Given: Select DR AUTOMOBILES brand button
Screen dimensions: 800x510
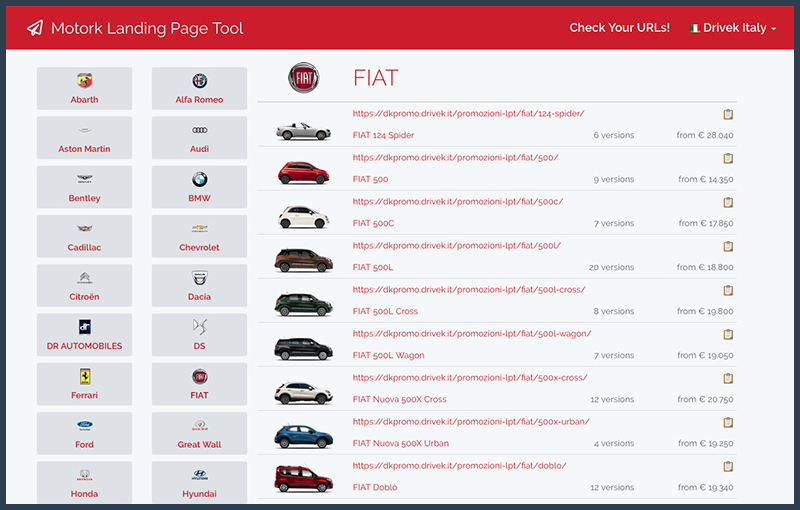Looking at the screenshot, I should [84, 335].
